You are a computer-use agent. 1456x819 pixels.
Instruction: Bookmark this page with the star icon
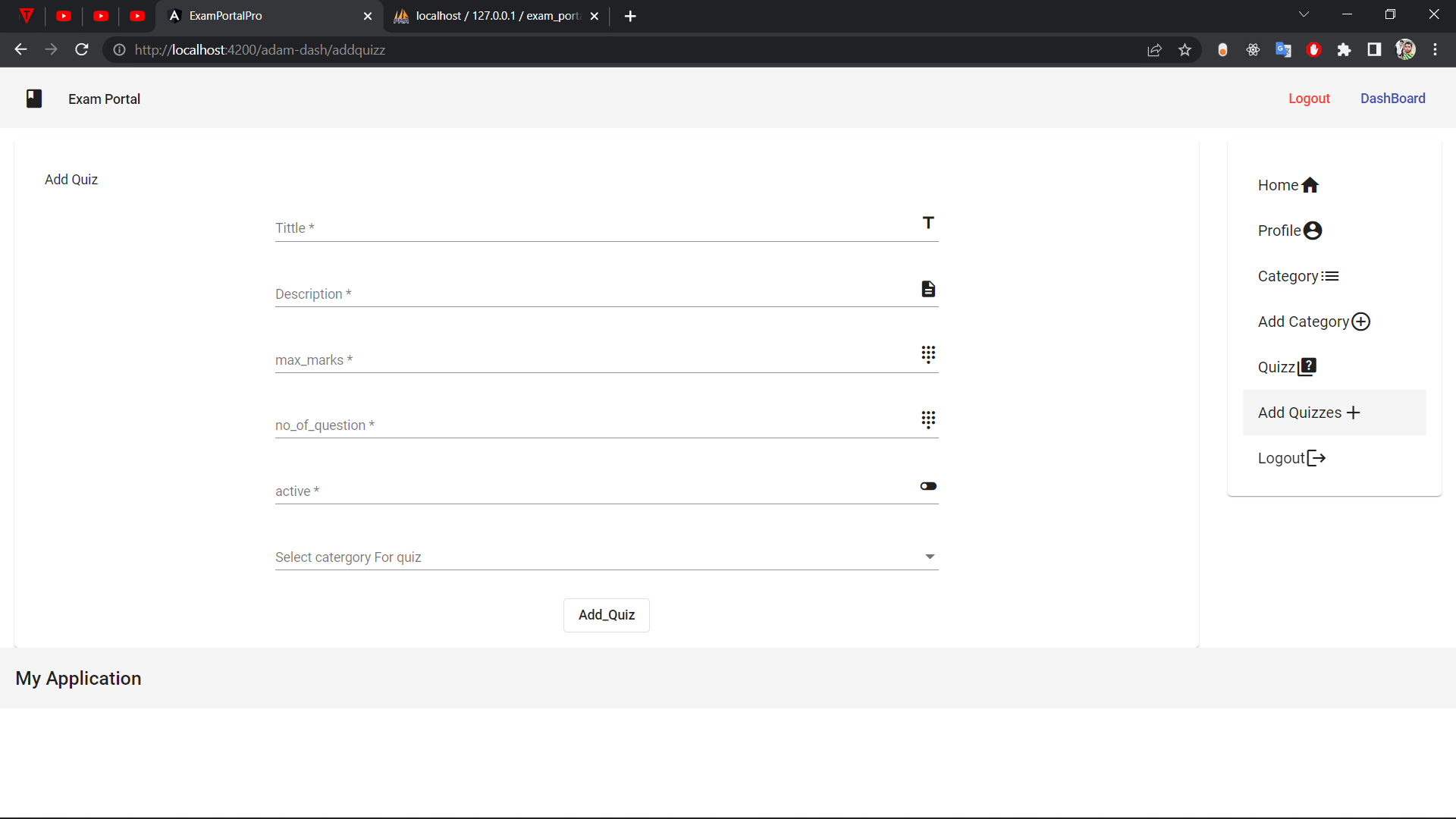click(1185, 50)
